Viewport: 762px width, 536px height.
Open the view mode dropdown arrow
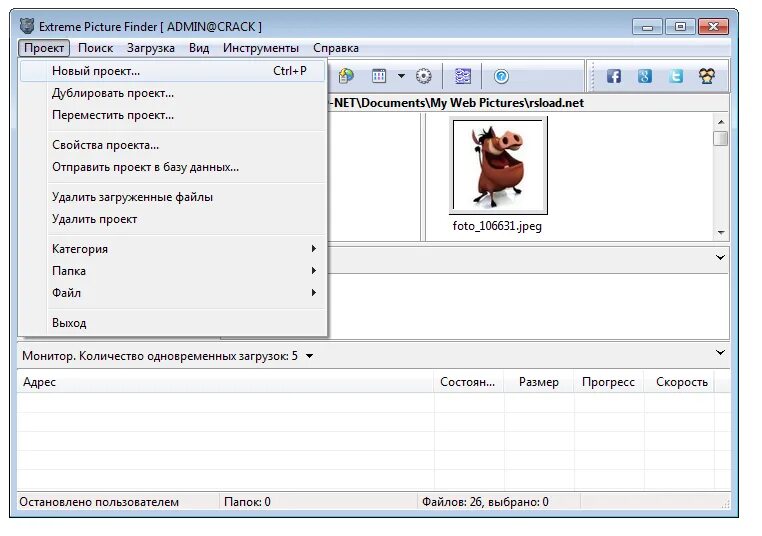point(401,76)
